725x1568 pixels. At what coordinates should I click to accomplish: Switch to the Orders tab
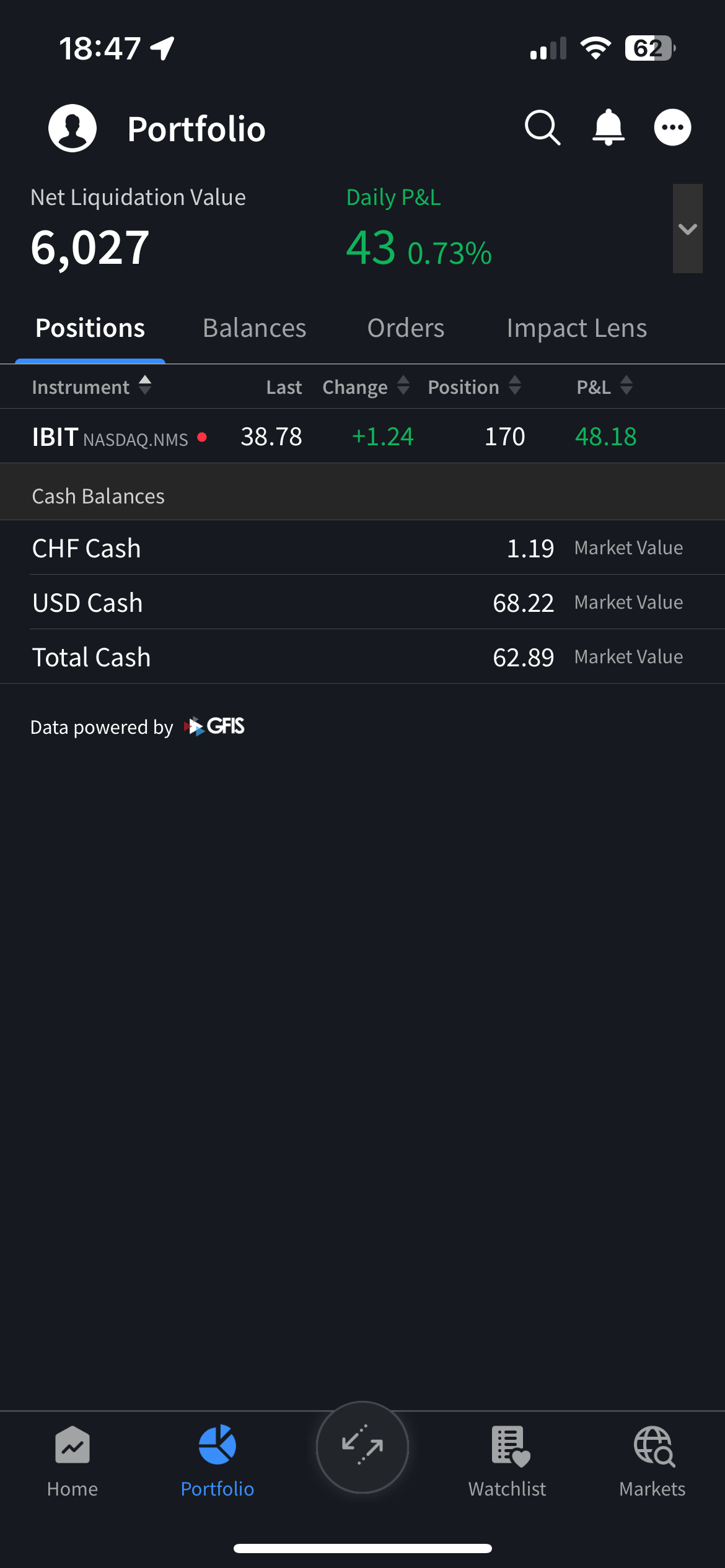[406, 328]
